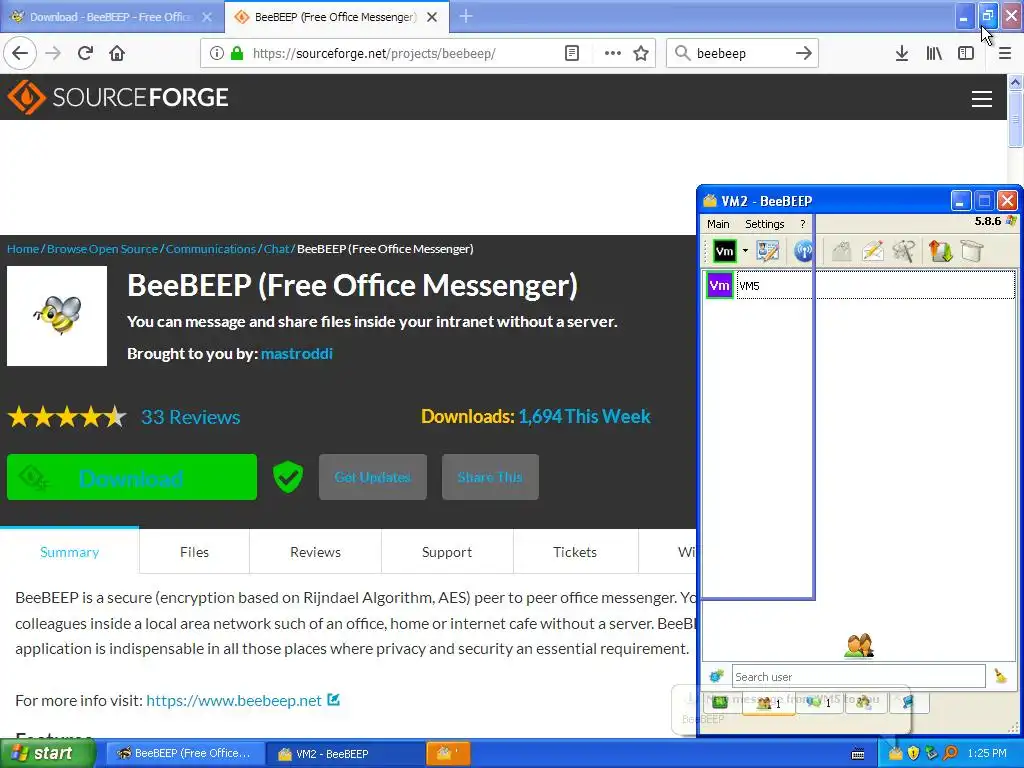
Task: Click the Chat breadcrumb link
Action: coord(276,249)
